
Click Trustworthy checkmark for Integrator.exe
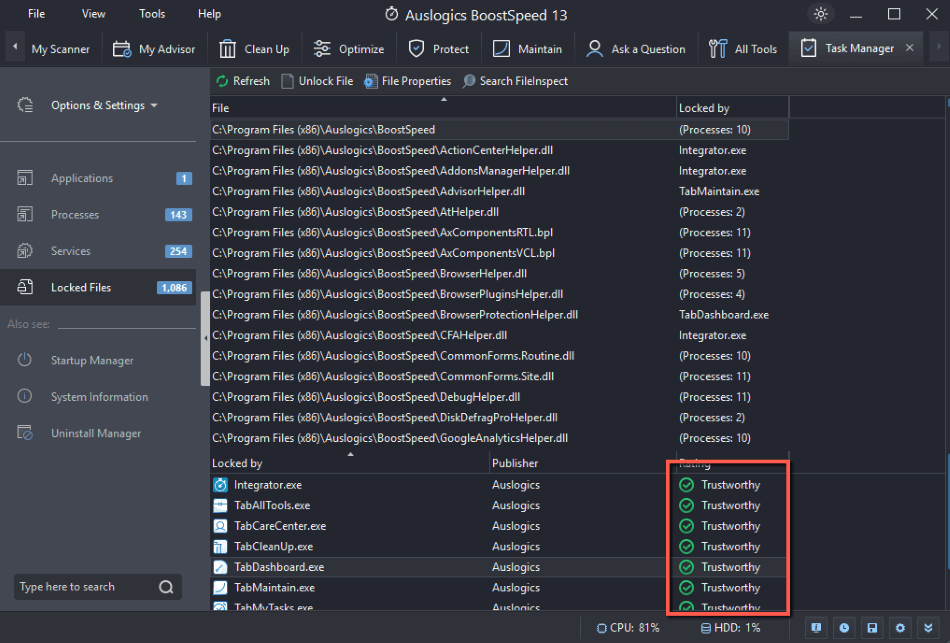click(686, 485)
